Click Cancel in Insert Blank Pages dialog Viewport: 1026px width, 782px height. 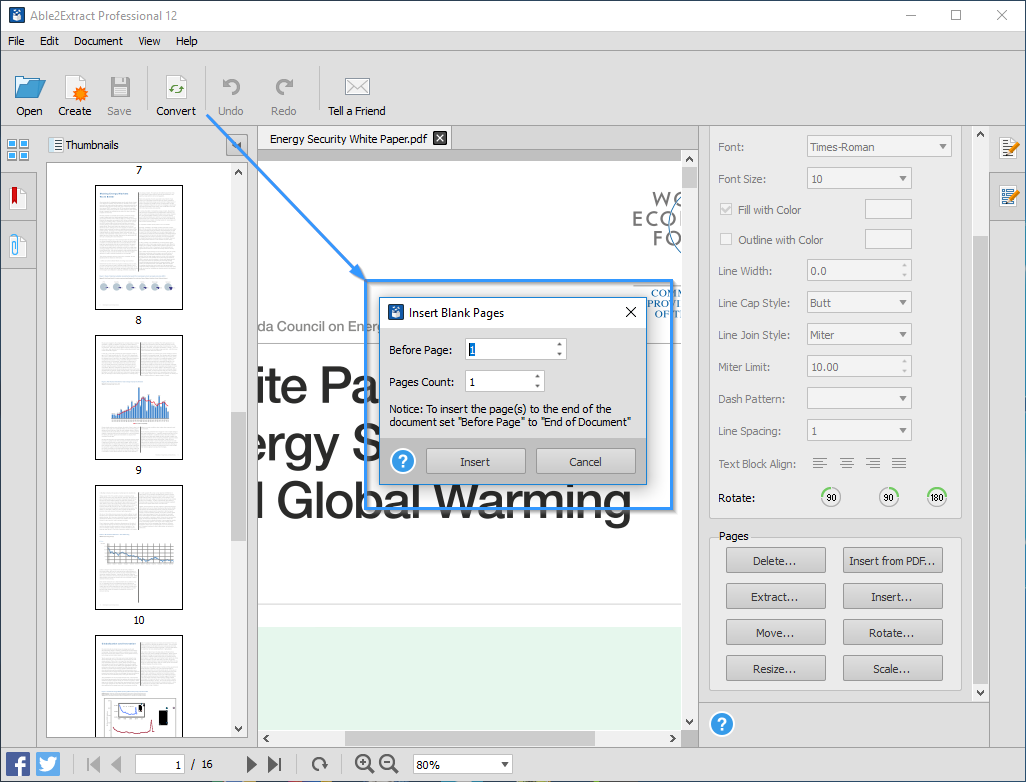(x=585, y=461)
